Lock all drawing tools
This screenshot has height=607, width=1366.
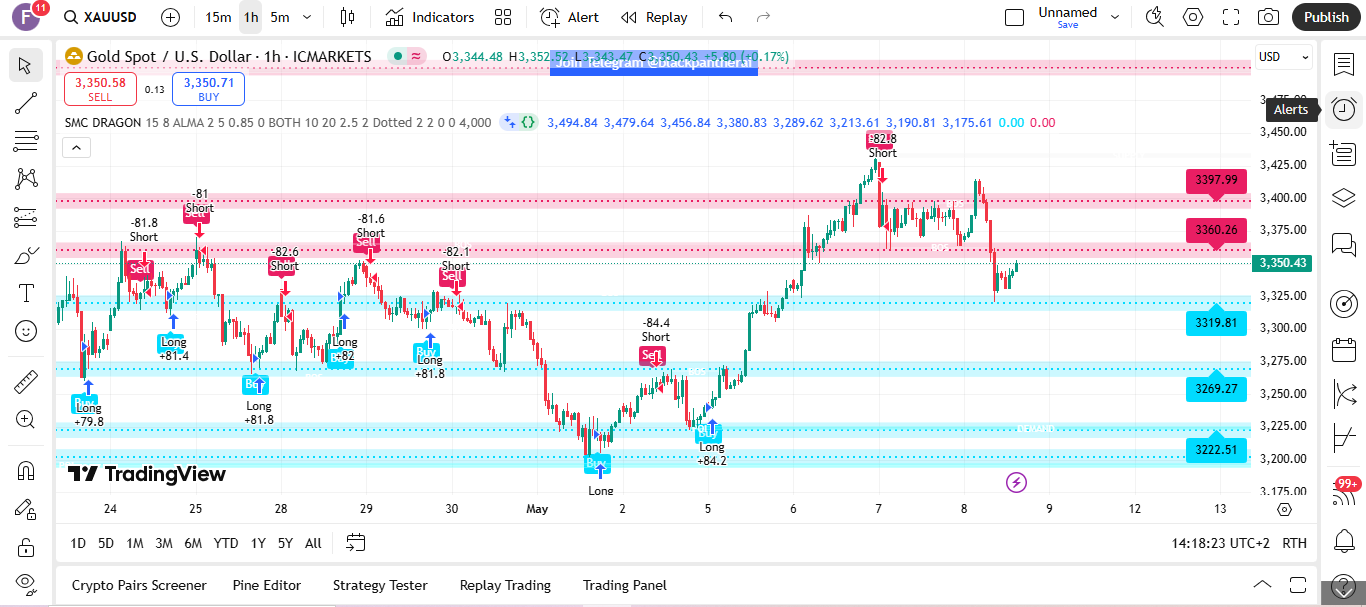pos(25,547)
